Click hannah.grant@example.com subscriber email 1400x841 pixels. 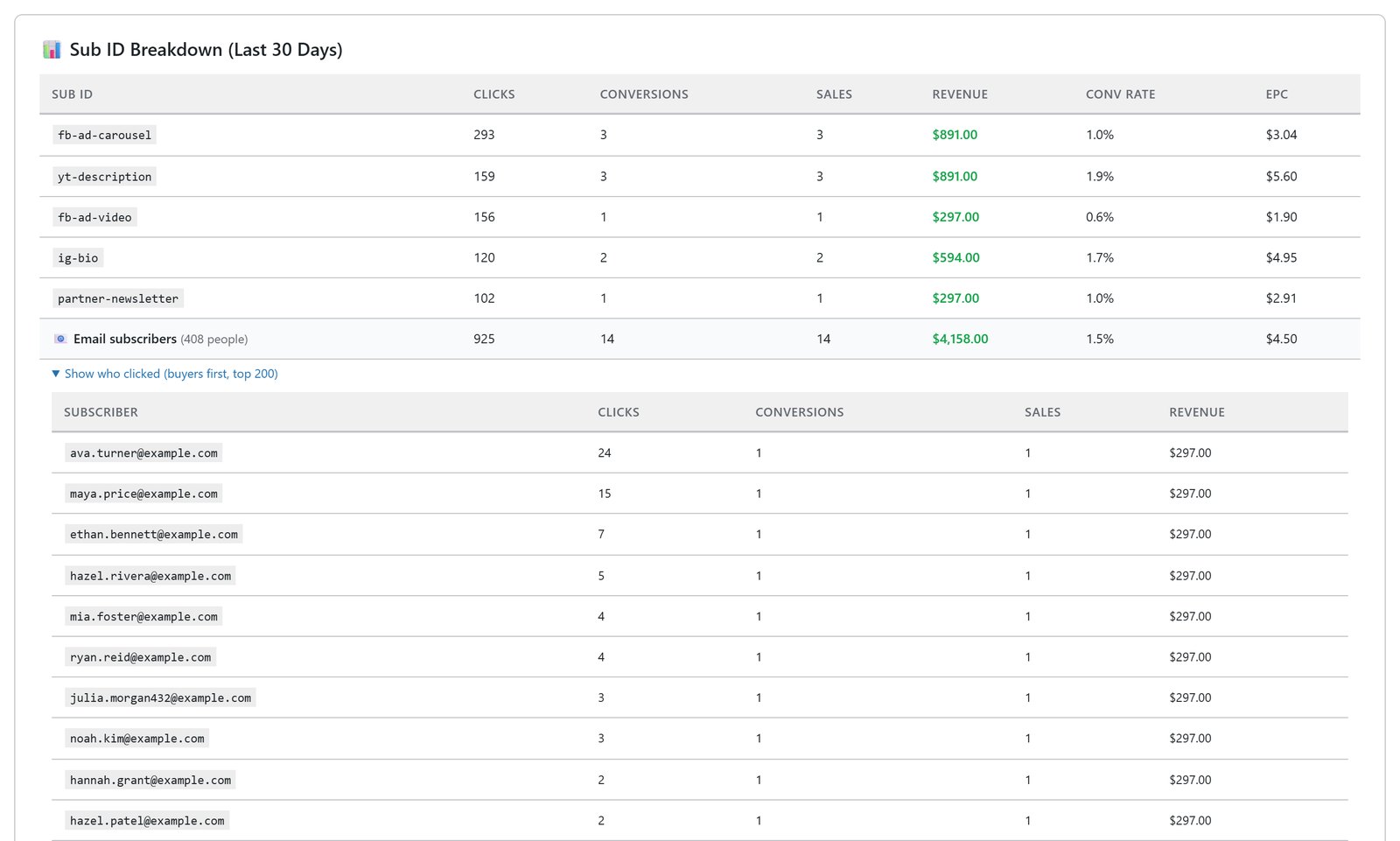[x=150, y=780]
